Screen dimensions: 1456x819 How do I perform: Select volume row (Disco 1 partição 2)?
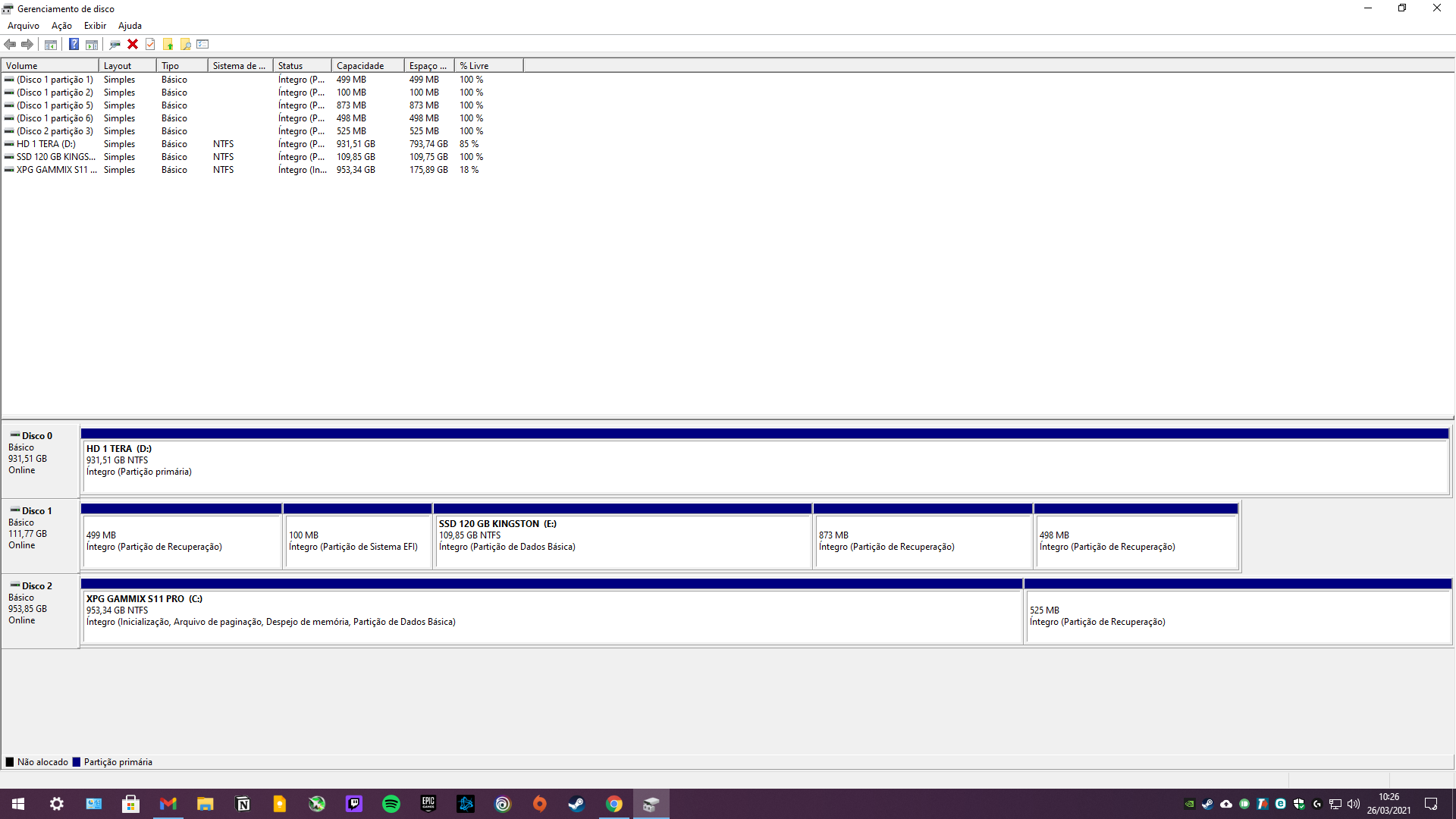coord(262,93)
